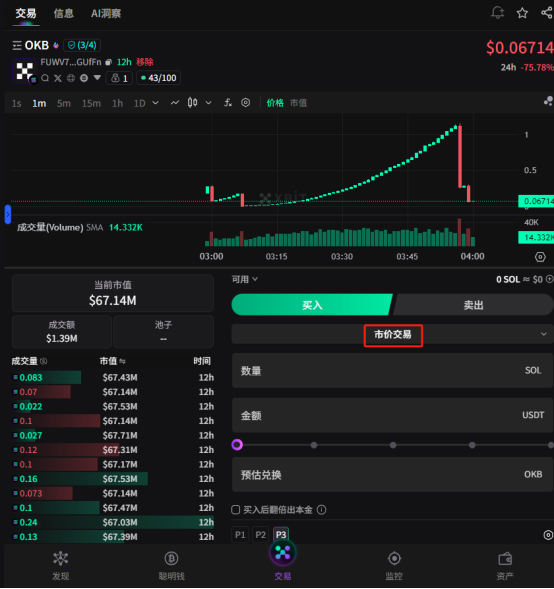554x589 pixels.
Task: Click the 移除 (remove) link
Action: point(145,62)
